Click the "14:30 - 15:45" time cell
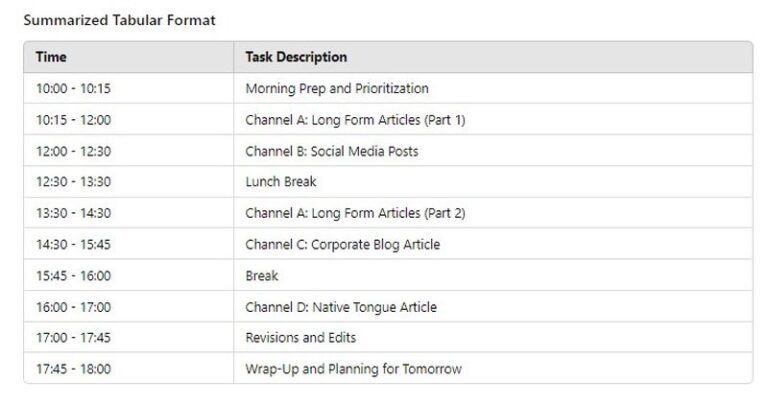 coord(73,244)
